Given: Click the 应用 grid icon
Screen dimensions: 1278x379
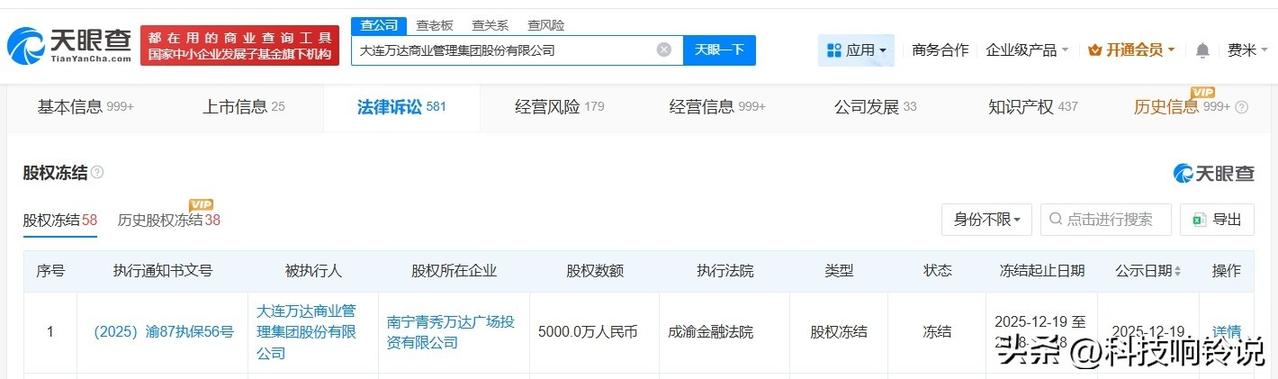Looking at the screenshot, I should pos(834,50).
